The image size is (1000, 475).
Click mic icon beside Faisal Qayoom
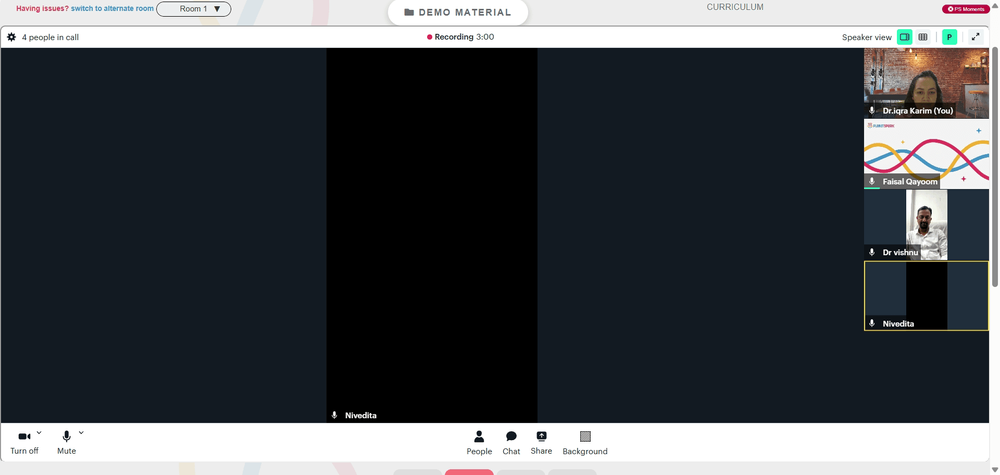(872, 182)
